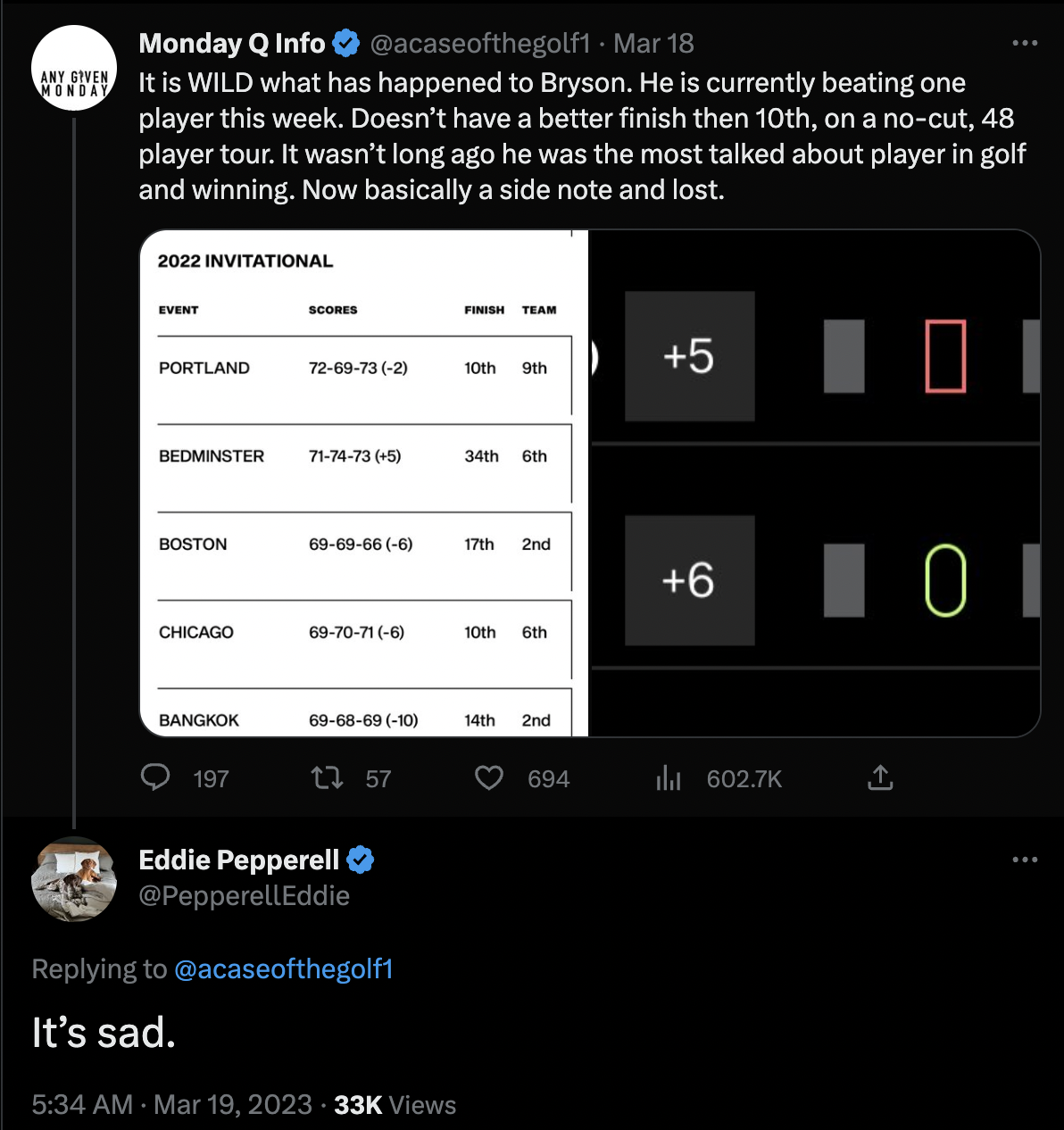1064x1130 pixels.
Task: Expand the more options menu on Monday Q tweet
Action: coord(1025,43)
